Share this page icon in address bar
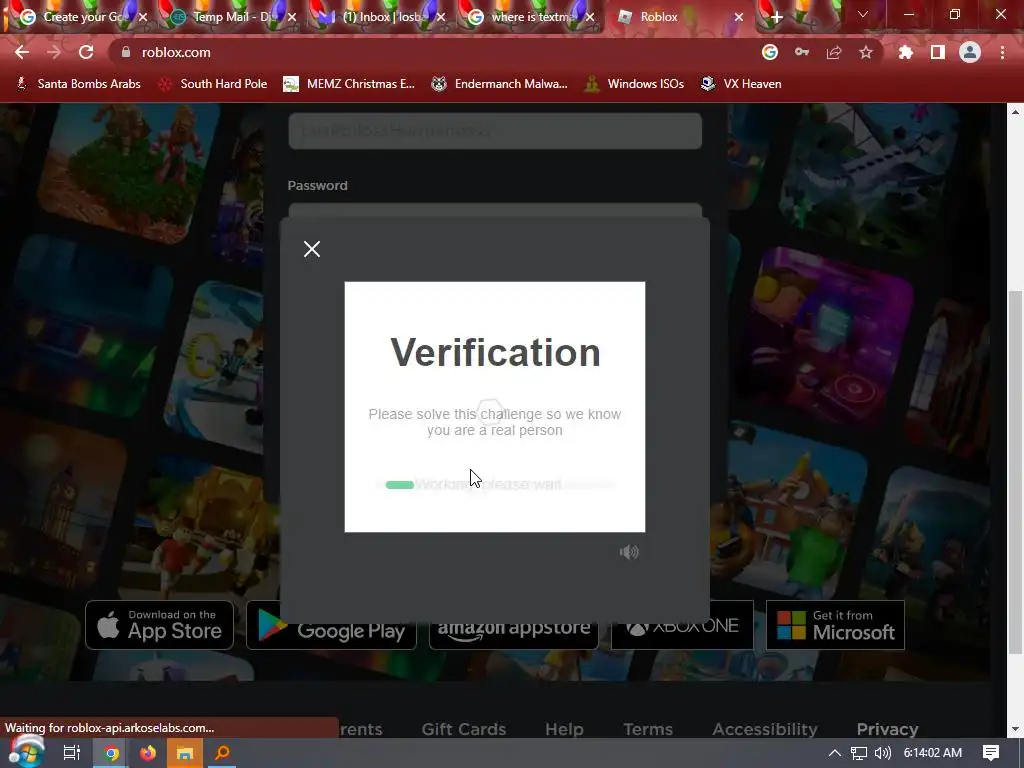Screen dimensions: 1024x768 coord(834,52)
